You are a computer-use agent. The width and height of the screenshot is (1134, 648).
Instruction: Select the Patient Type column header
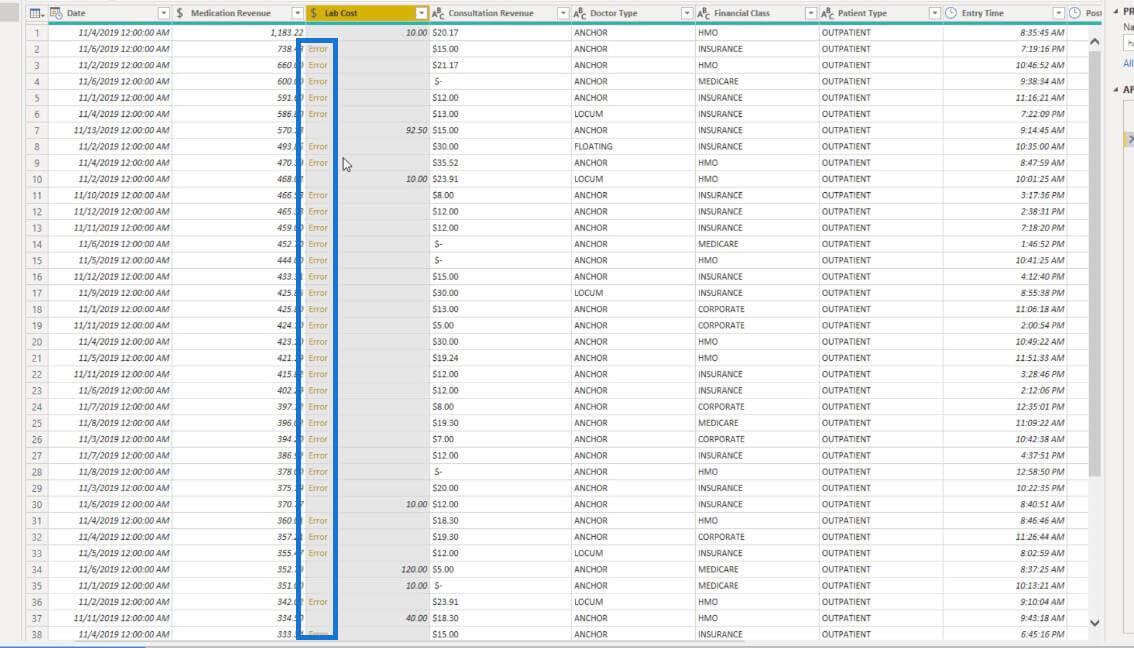pos(881,13)
